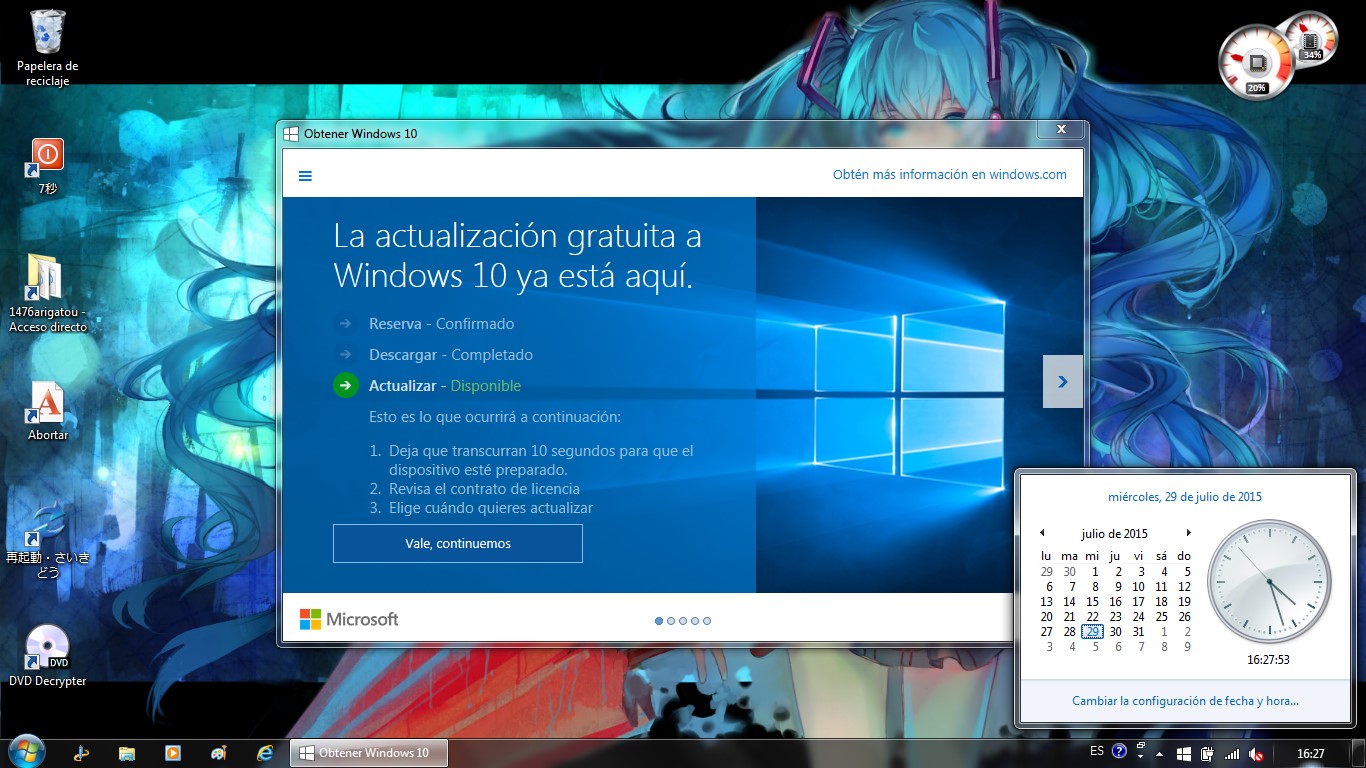Select the 7秒 desktop shortcut
The width and height of the screenshot is (1366, 768).
pyautogui.click(x=47, y=166)
